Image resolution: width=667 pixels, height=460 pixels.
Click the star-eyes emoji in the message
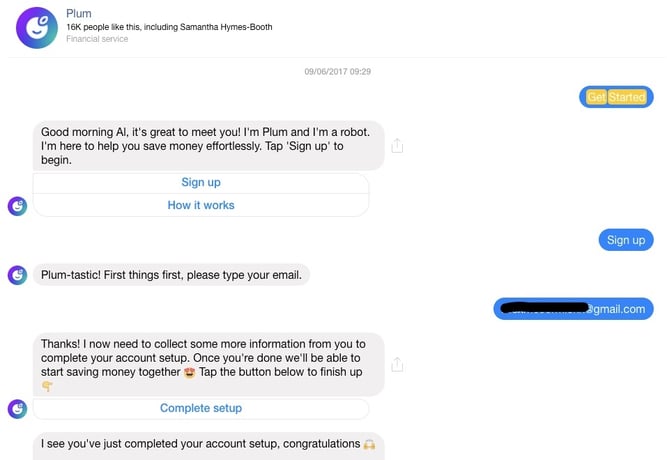[190, 373]
